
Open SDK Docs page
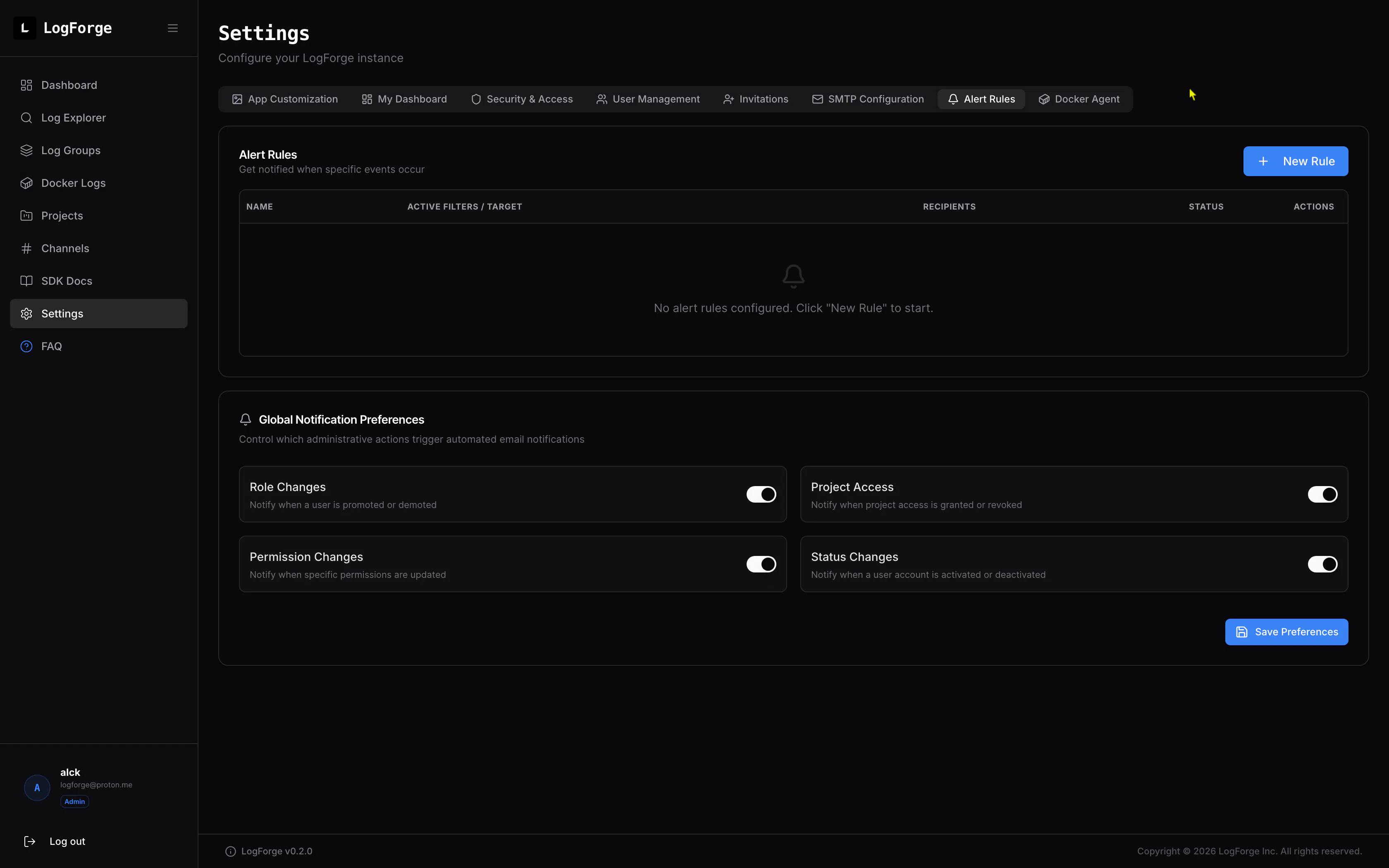[99, 281]
